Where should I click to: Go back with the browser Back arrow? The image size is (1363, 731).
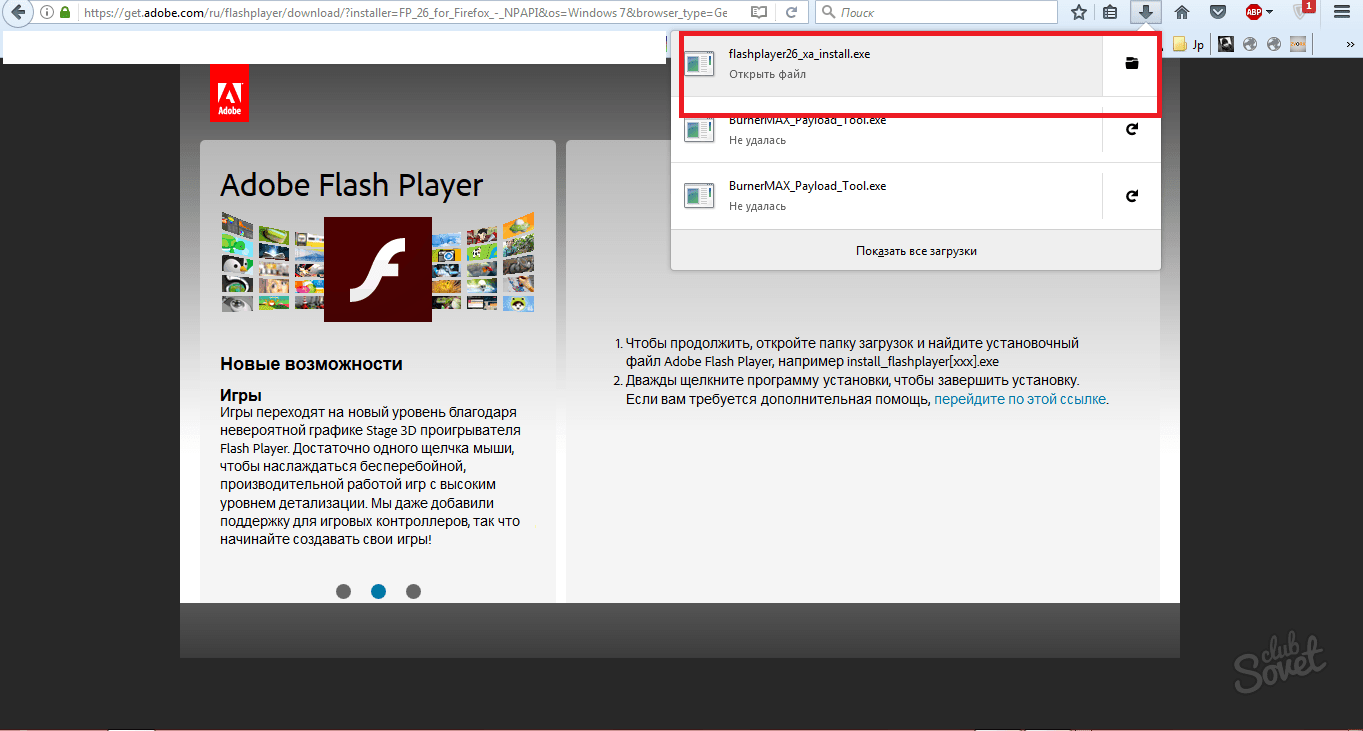17,13
